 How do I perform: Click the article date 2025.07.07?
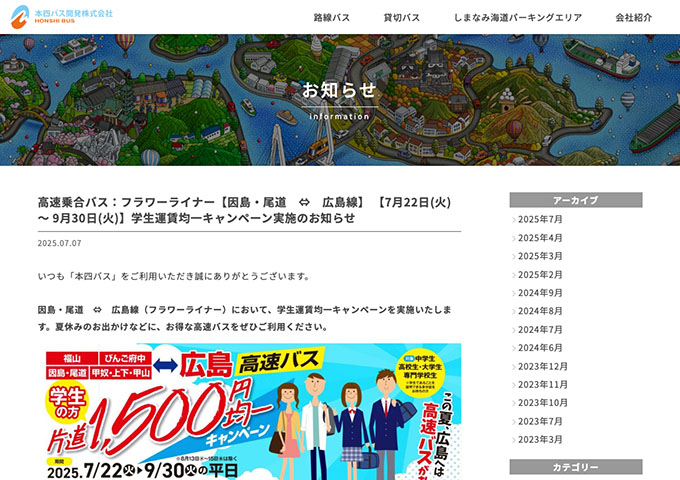click(x=59, y=243)
